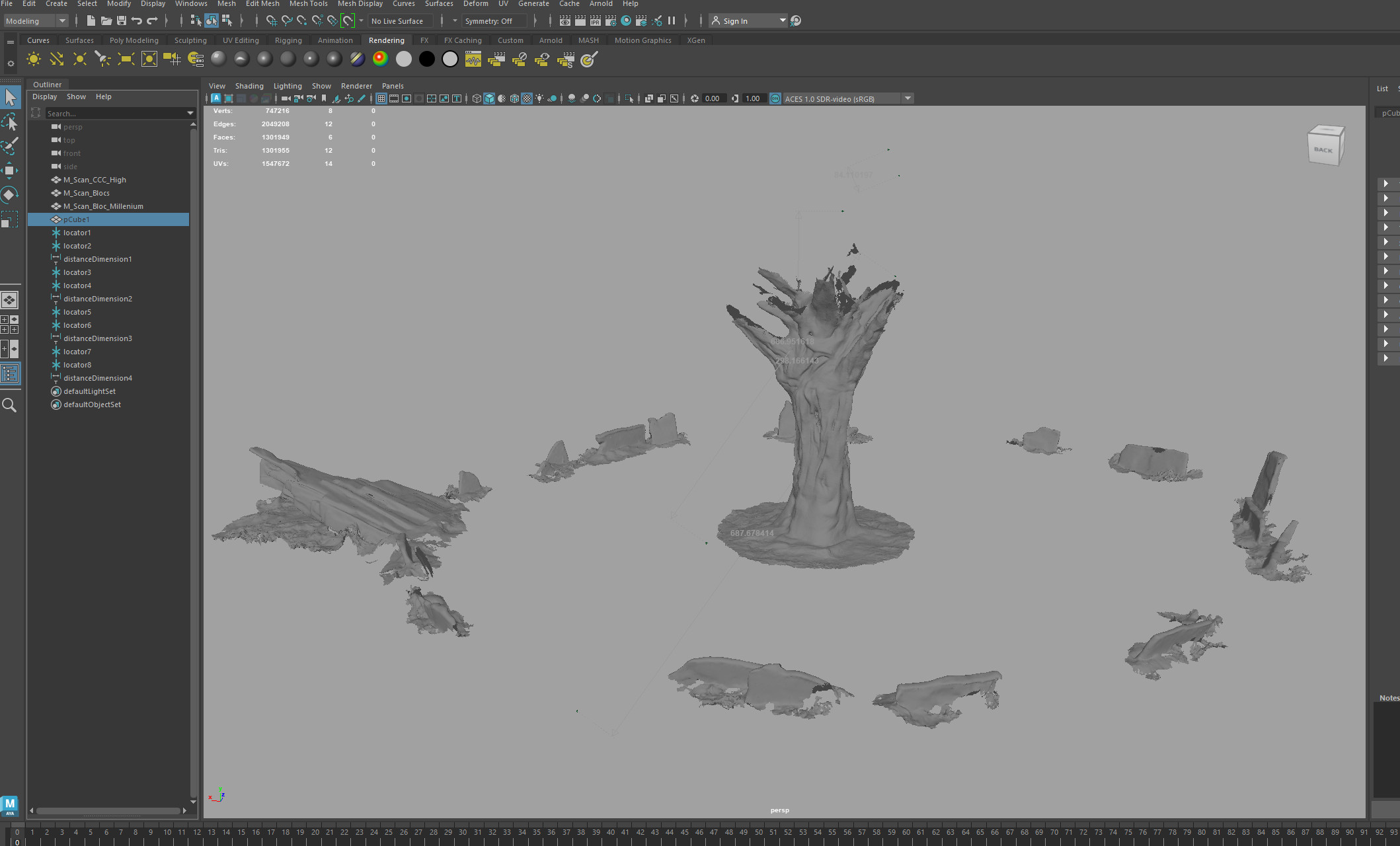Click the striped sphere material shelf icon
This screenshot has width=1400, height=846.
(357, 59)
